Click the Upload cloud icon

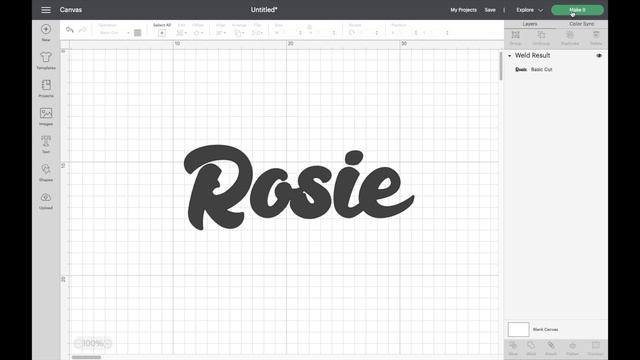[46, 197]
